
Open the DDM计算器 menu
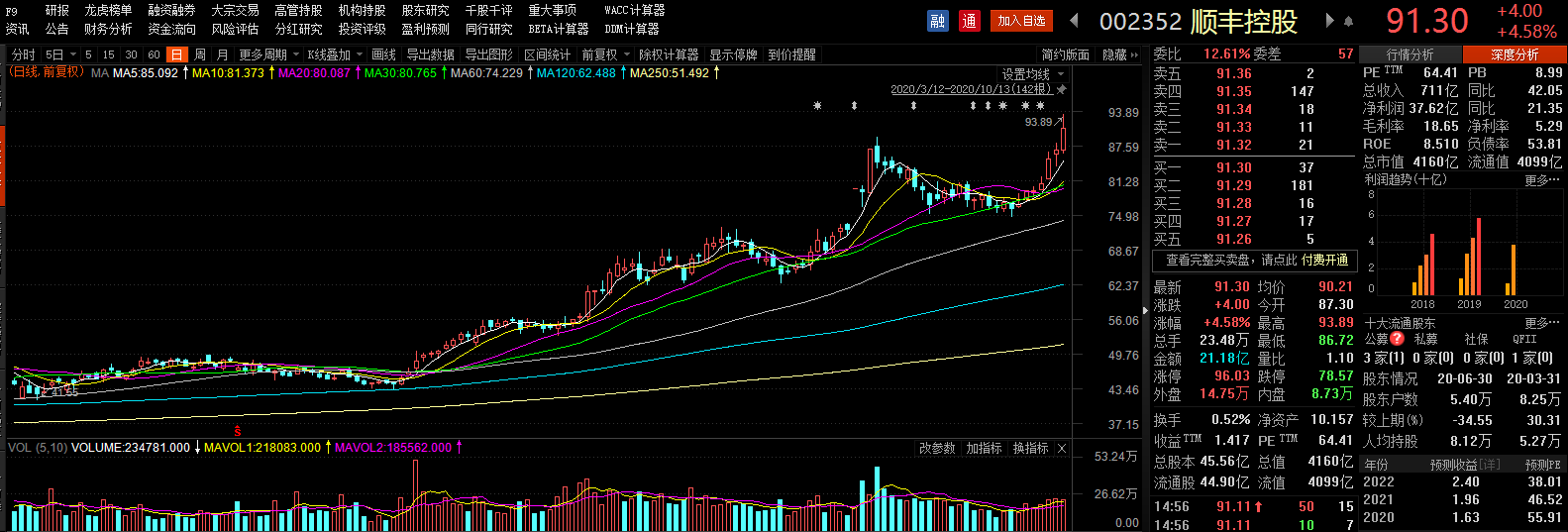coord(631,29)
